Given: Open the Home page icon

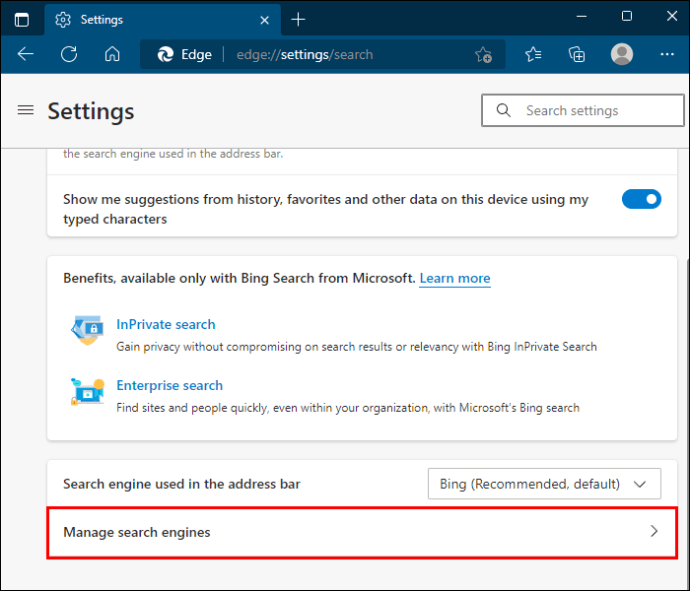Looking at the screenshot, I should click(x=113, y=54).
